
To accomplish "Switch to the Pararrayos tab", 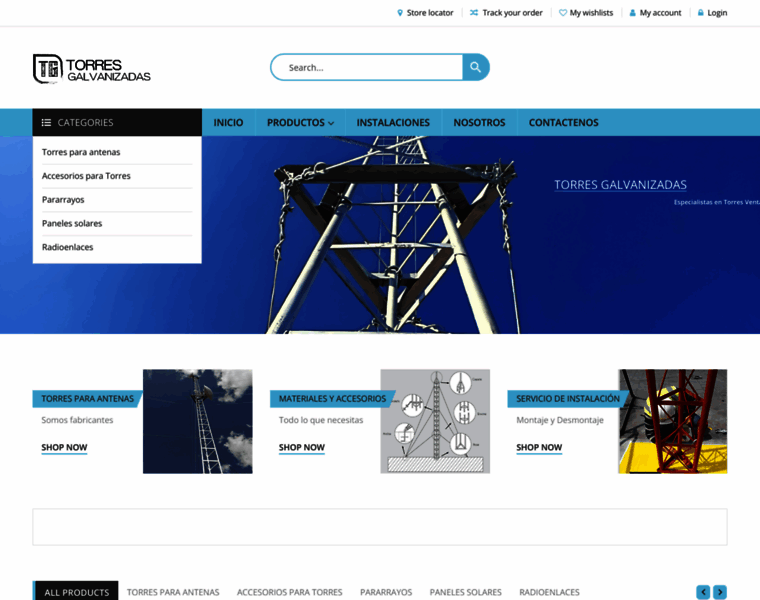I will click(x=386, y=592).
